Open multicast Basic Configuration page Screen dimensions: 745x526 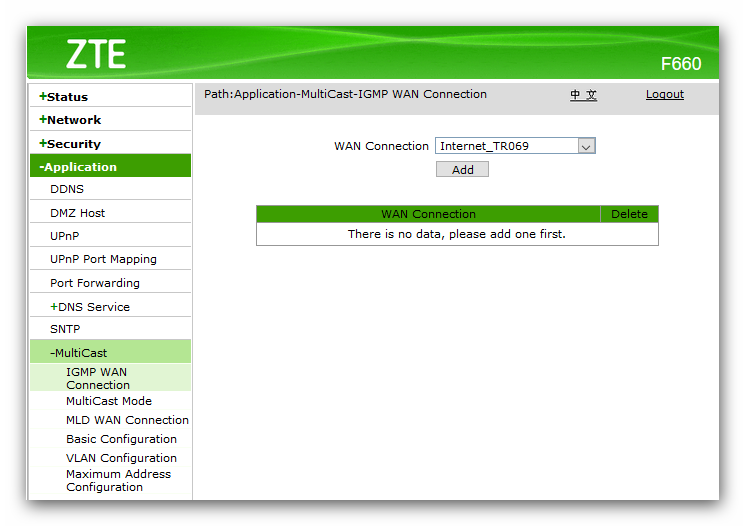[x=121, y=439]
